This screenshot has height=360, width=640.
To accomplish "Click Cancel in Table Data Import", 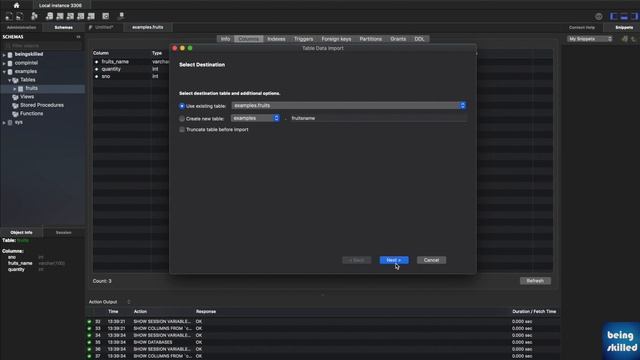I will click(431, 260).
